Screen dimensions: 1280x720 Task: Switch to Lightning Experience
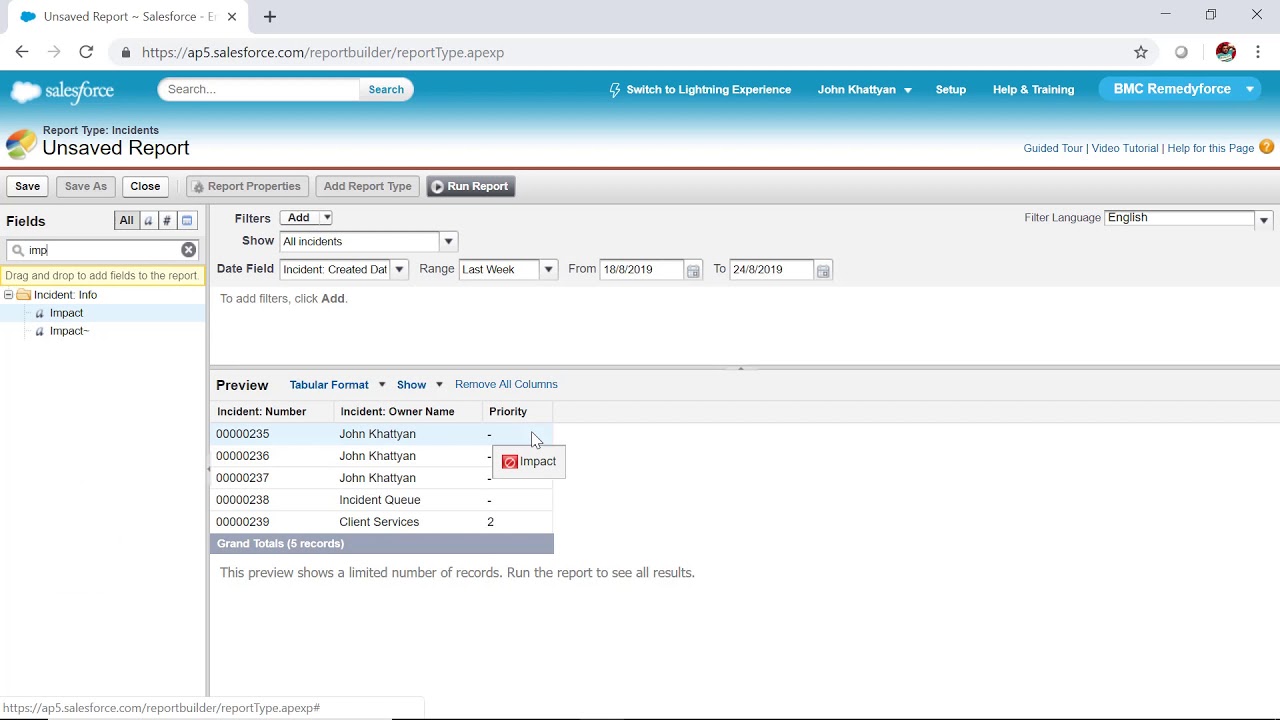[x=700, y=89]
